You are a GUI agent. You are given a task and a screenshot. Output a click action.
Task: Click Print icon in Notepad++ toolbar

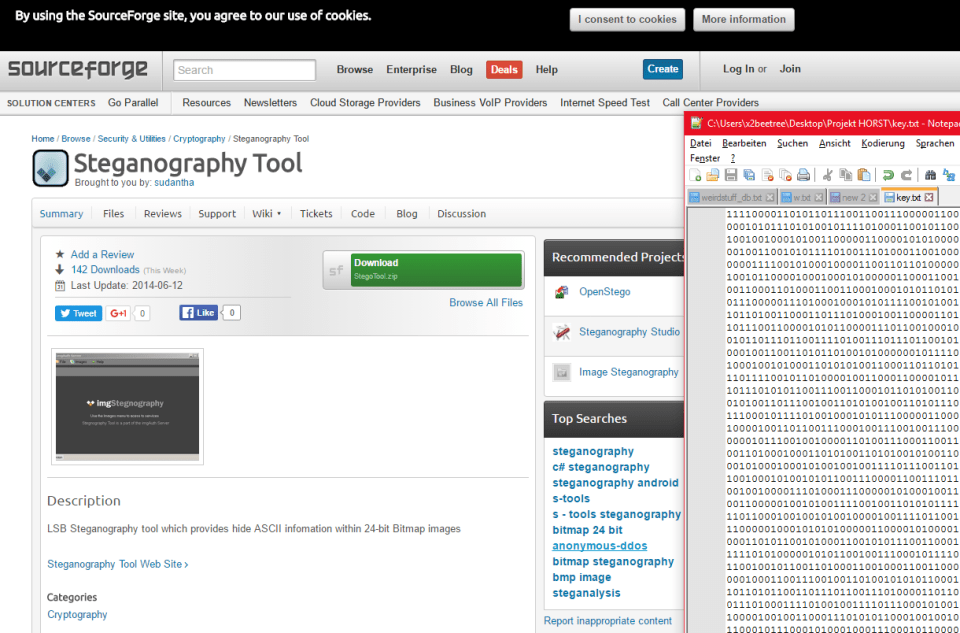pyautogui.click(x=803, y=175)
